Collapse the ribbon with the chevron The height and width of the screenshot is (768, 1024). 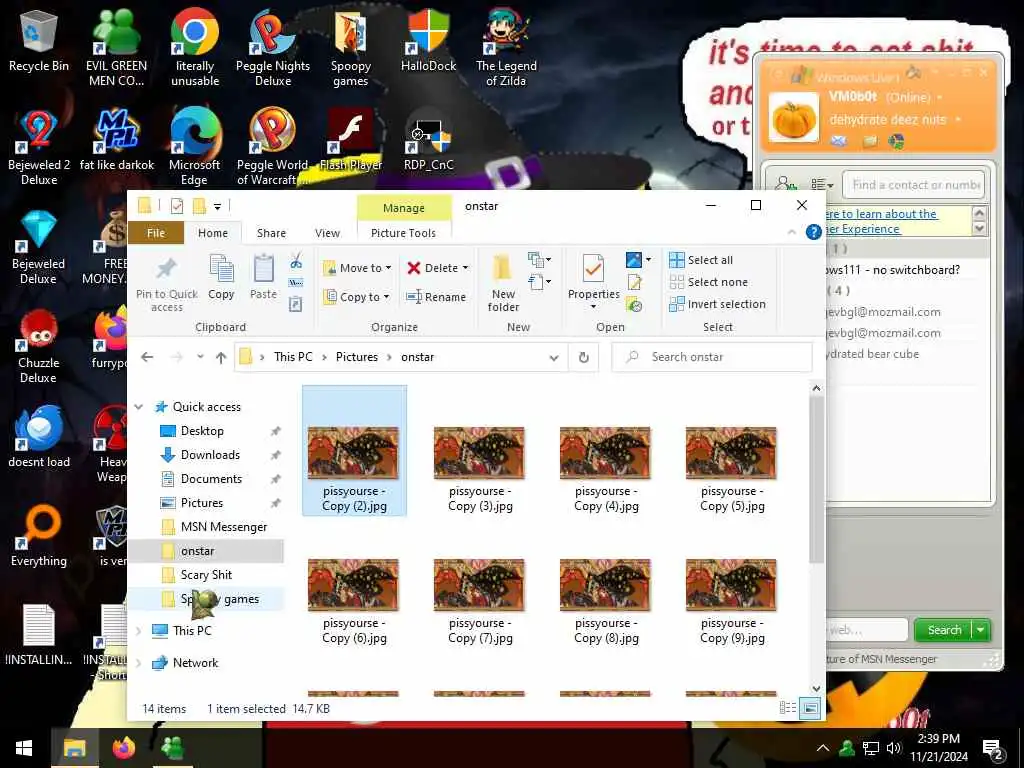click(792, 232)
